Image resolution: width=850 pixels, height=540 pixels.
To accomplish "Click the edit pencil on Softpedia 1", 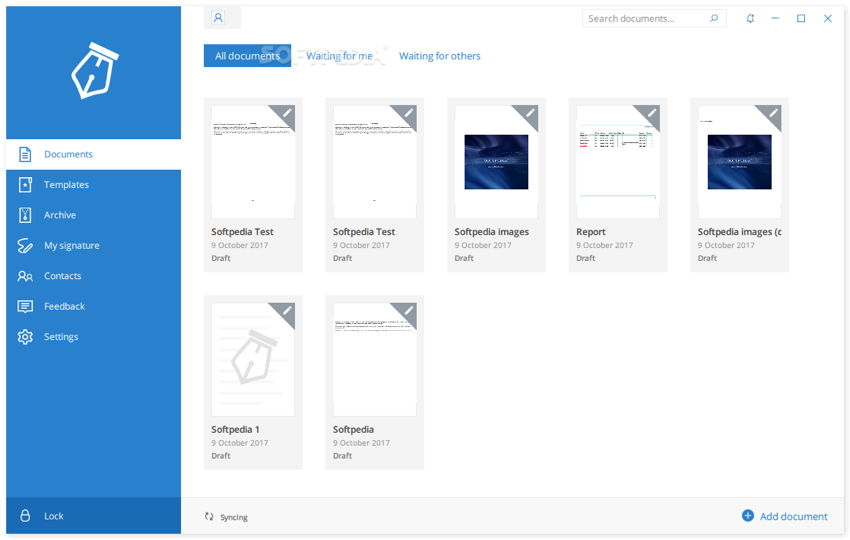I will pos(286,311).
